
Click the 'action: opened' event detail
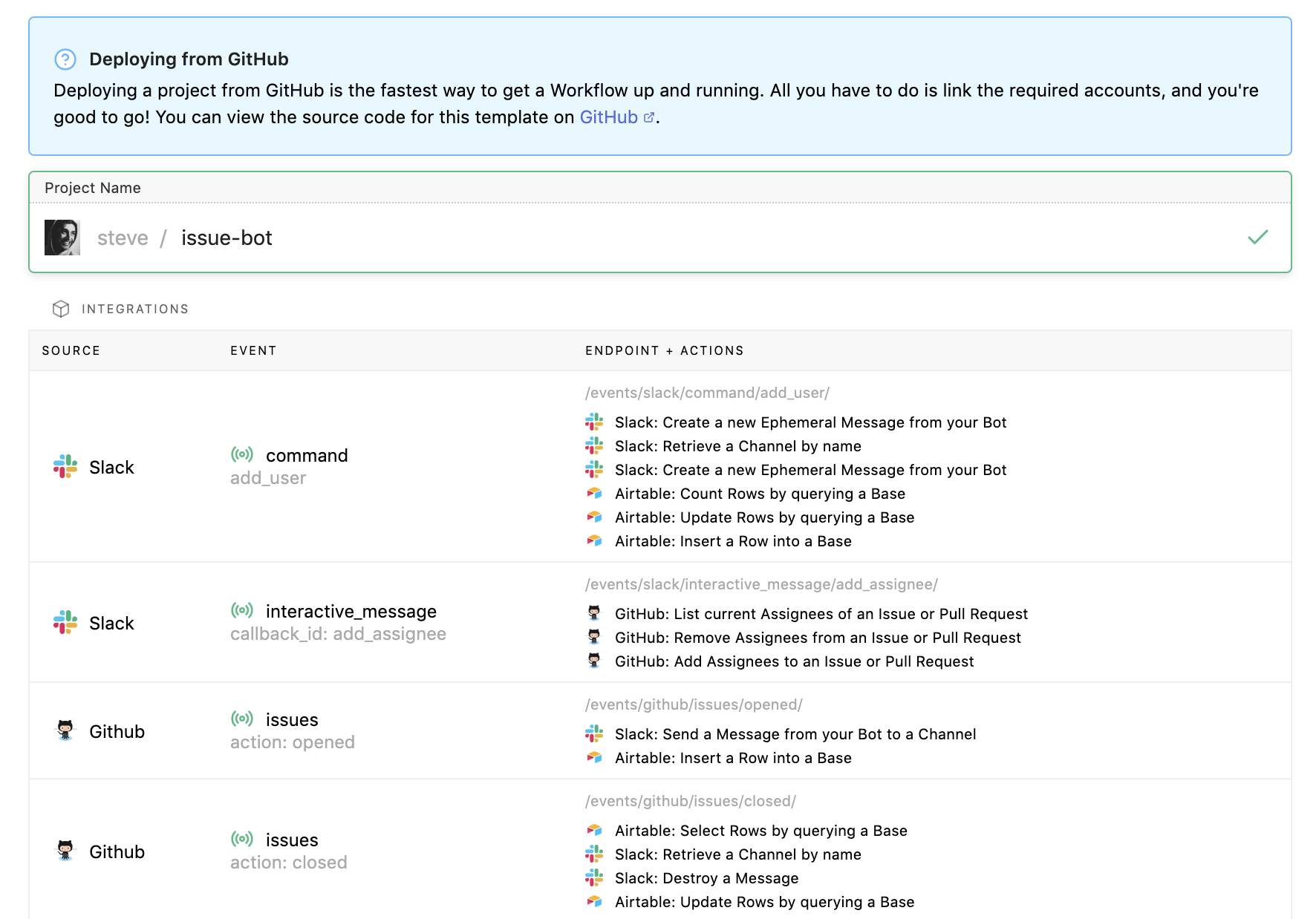point(293,742)
